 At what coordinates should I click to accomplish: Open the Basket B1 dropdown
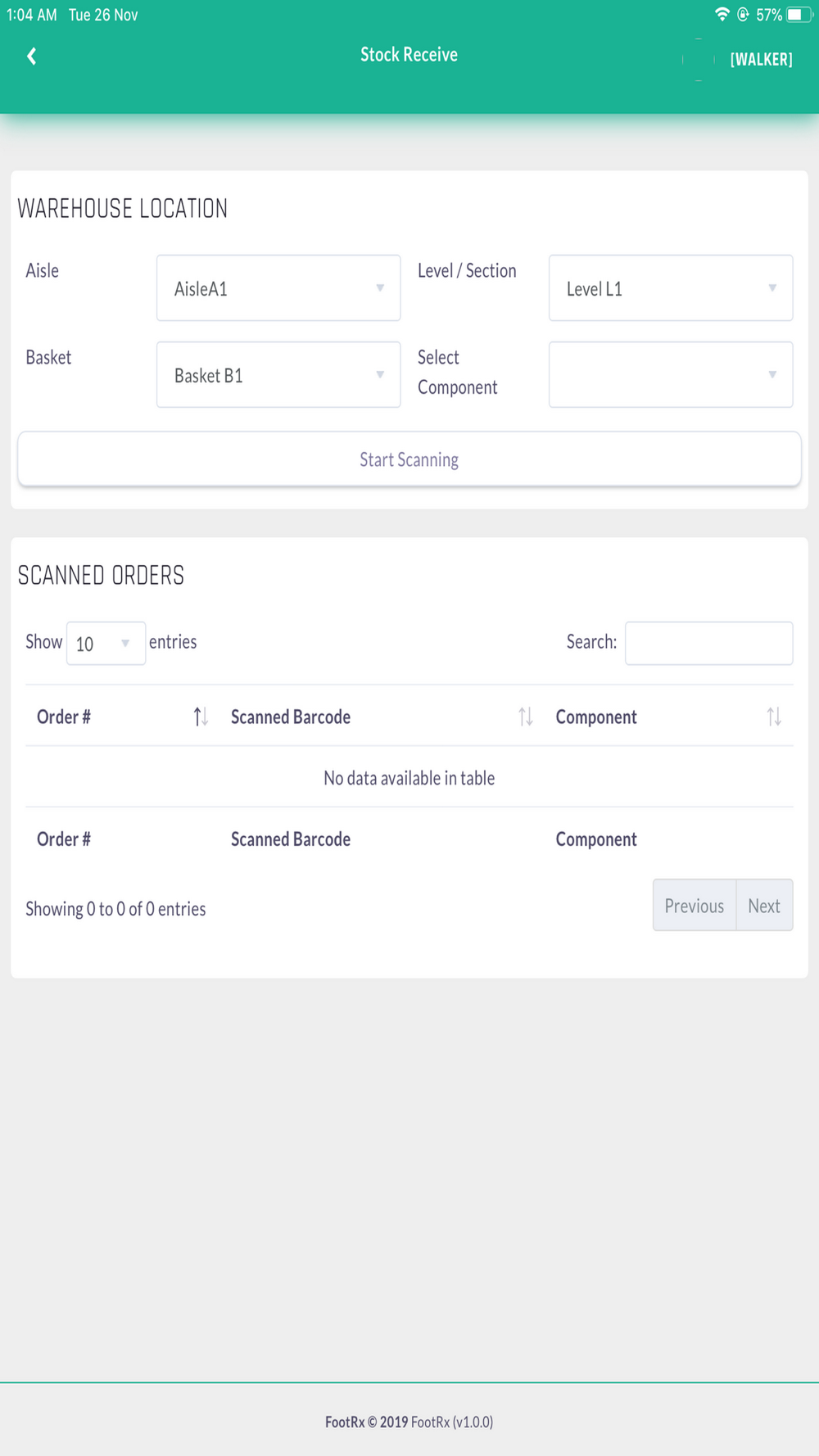click(278, 374)
